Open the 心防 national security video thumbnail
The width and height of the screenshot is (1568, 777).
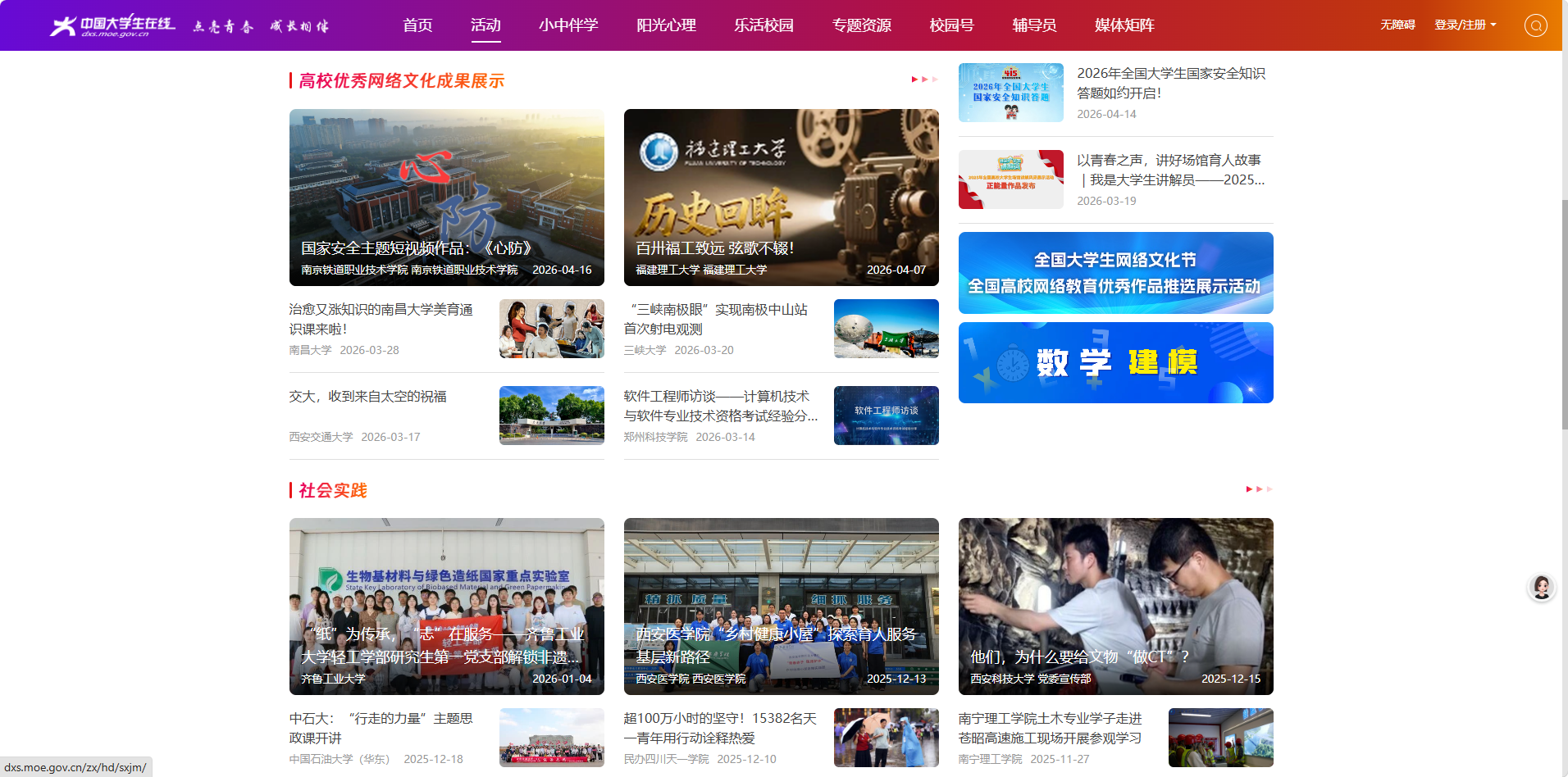446,198
